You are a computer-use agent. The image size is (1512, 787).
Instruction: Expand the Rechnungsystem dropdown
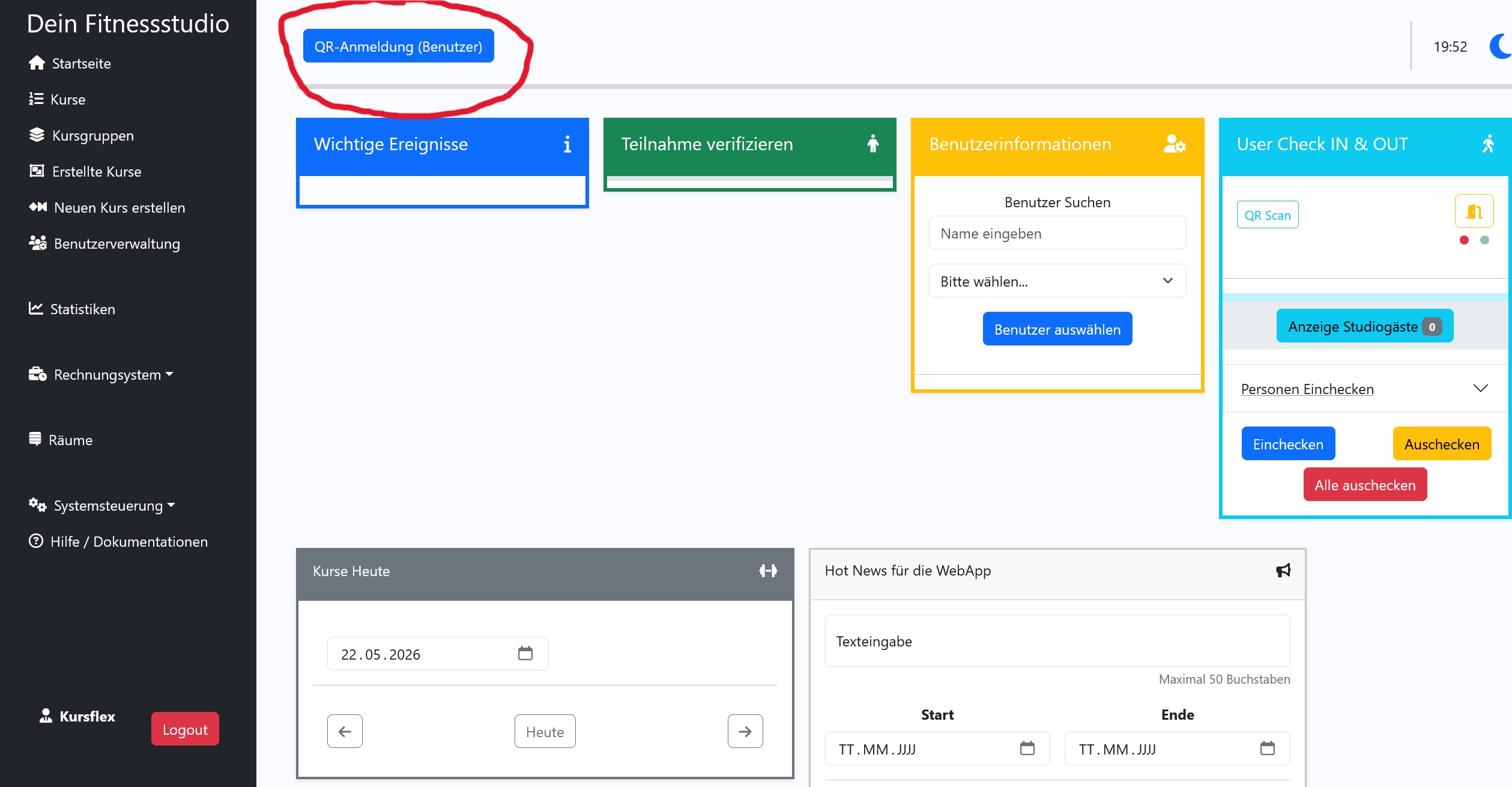tap(113, 374)
